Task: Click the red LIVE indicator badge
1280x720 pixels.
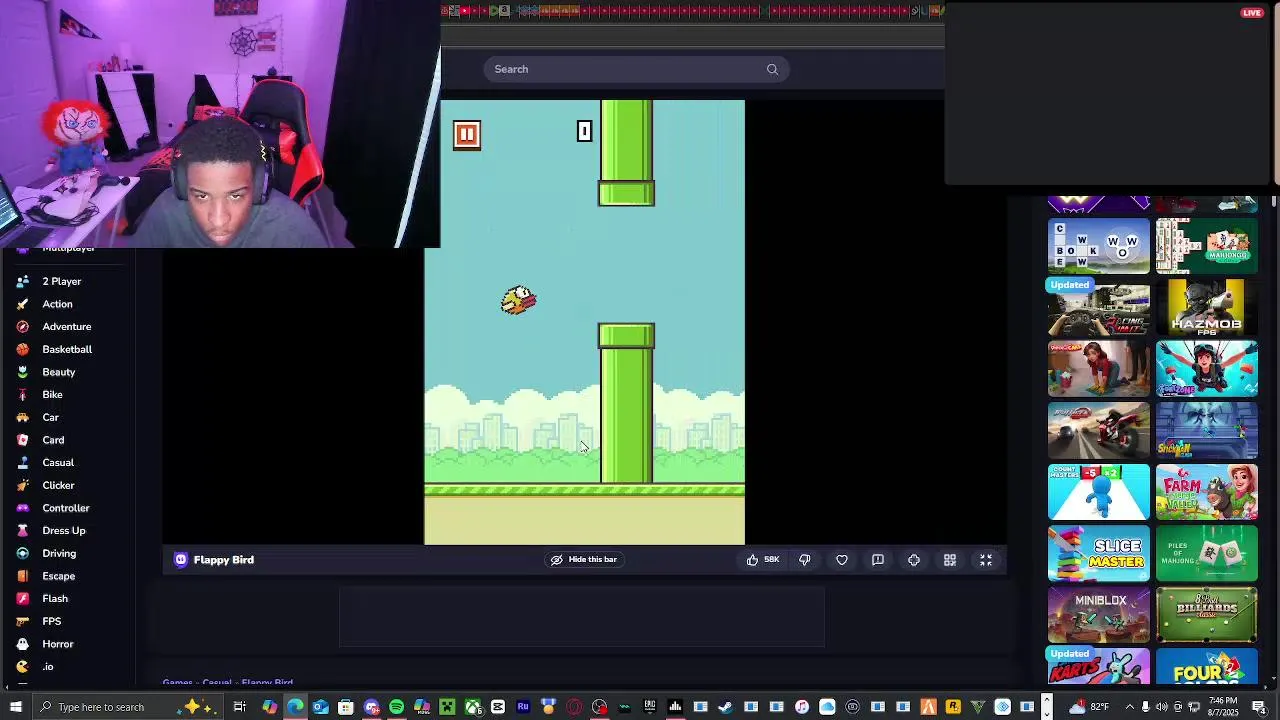Action: click(x=1252, y=12)
